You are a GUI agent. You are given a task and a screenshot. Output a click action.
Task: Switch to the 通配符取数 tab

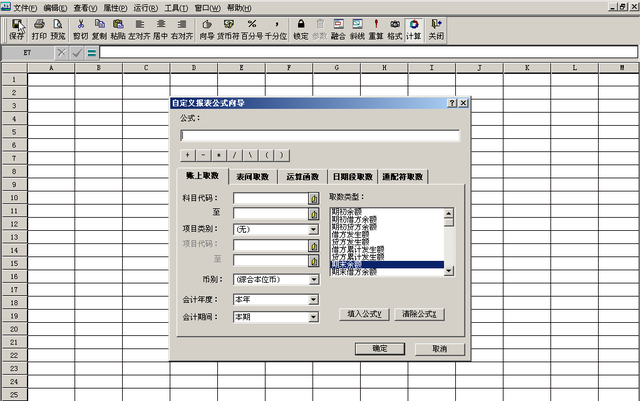point(402,177)
